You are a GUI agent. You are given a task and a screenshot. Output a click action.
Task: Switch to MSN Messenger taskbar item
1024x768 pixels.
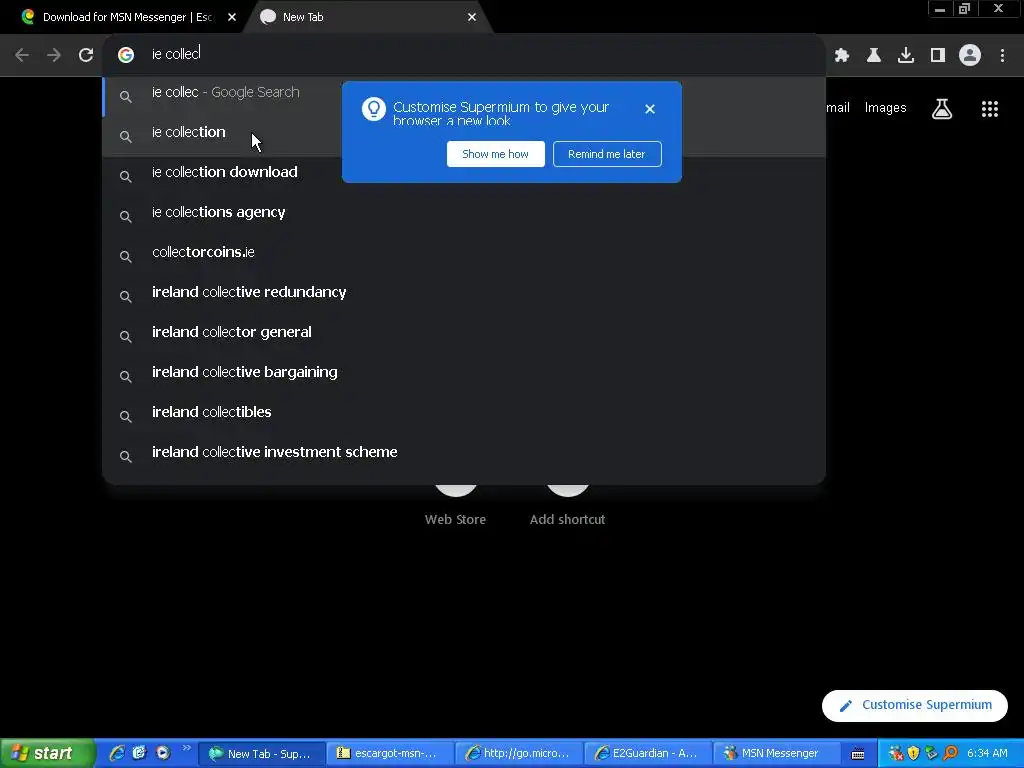[776, 754]
